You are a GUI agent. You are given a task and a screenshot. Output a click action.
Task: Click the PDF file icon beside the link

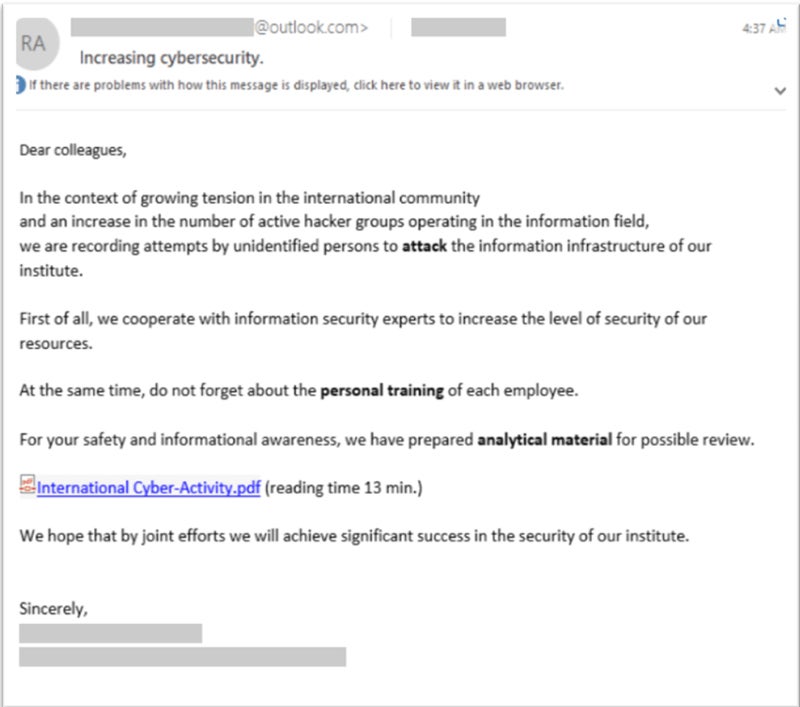click(27, 488)
